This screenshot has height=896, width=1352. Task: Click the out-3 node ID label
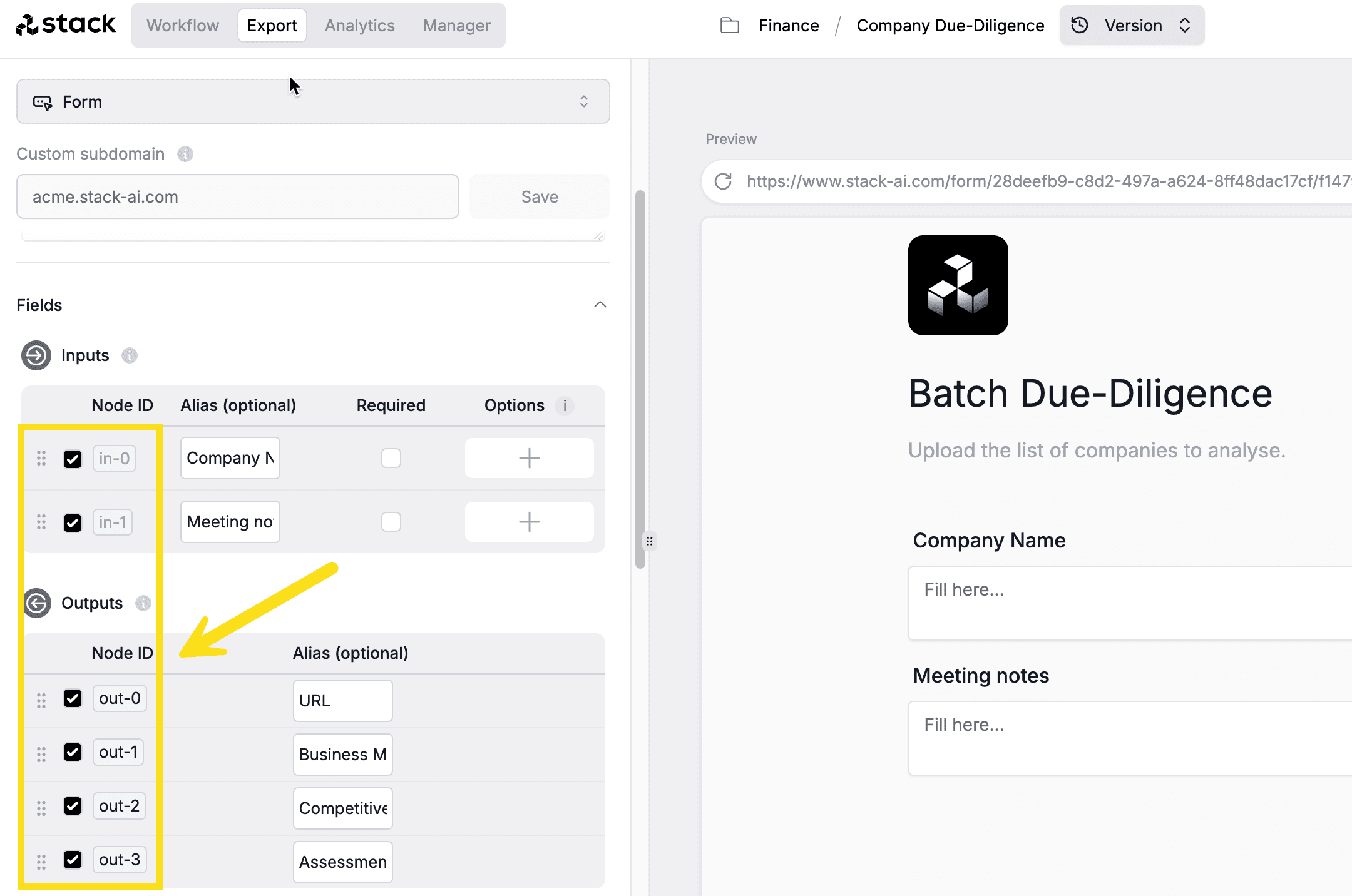120,860
